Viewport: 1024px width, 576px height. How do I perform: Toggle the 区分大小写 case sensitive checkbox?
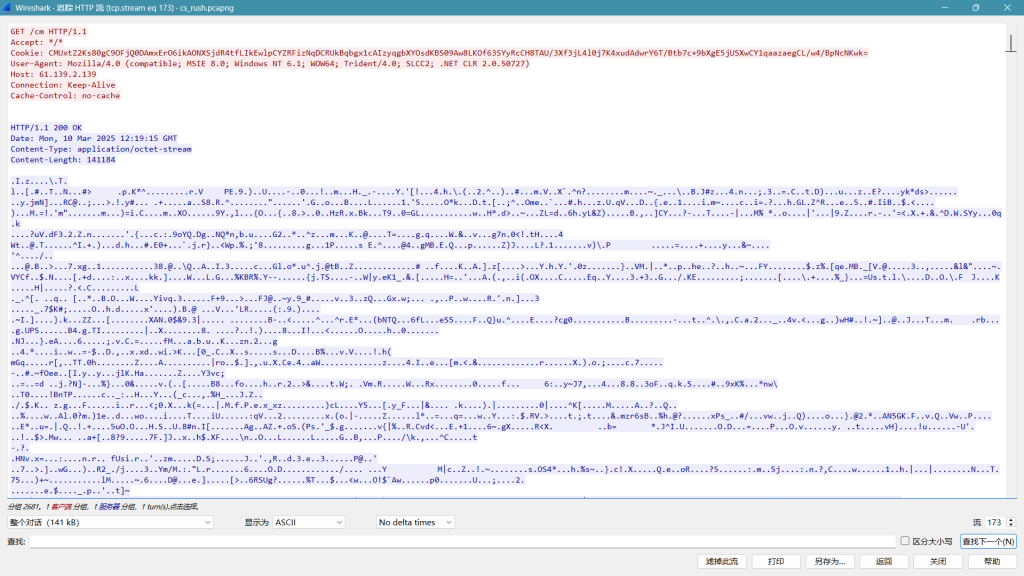pos(905,541)
